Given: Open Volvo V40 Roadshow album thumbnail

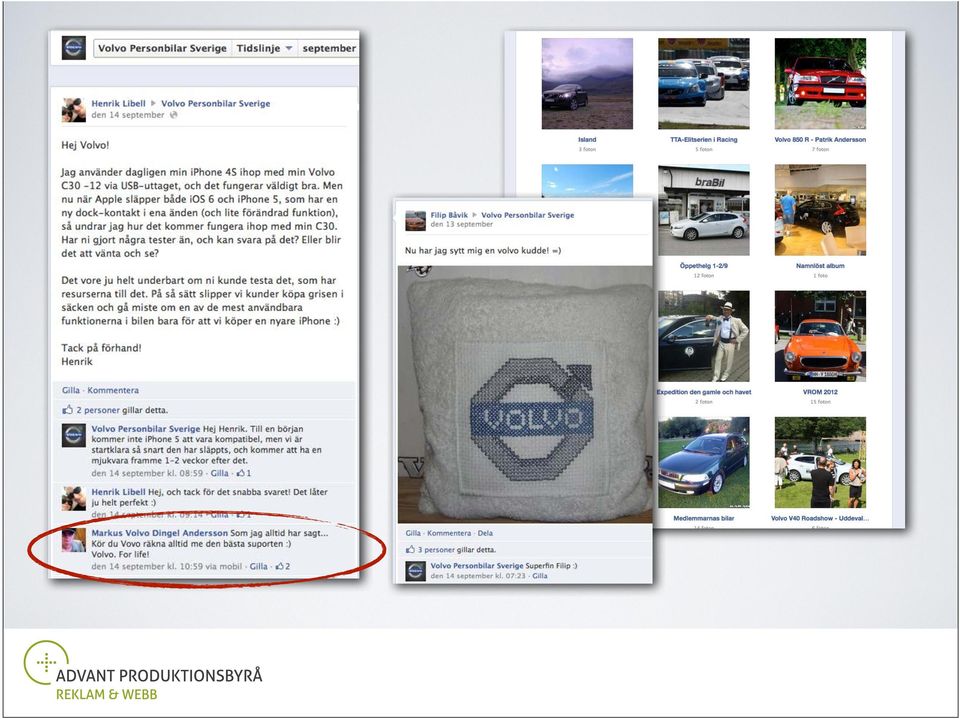Looking at the screenshot, I should [x=820, y=462].
